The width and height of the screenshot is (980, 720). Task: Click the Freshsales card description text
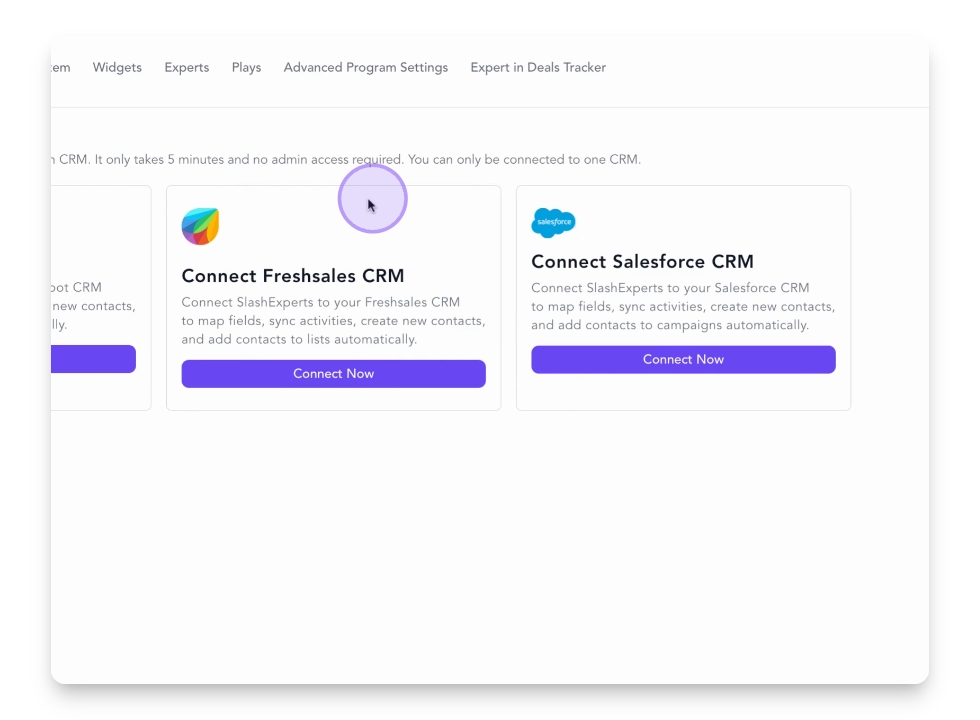(x=333, y=321)
